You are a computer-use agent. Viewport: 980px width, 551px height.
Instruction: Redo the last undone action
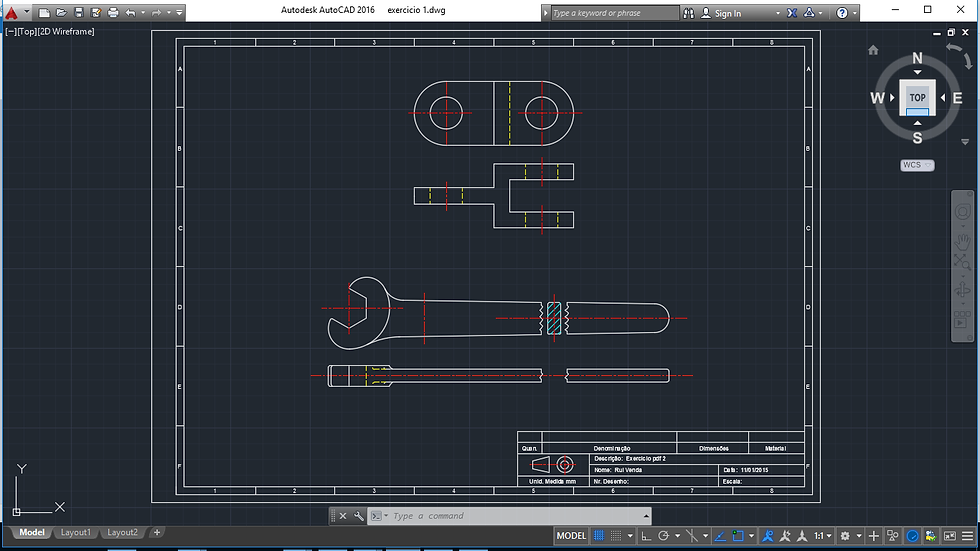(x=156, y=12)
